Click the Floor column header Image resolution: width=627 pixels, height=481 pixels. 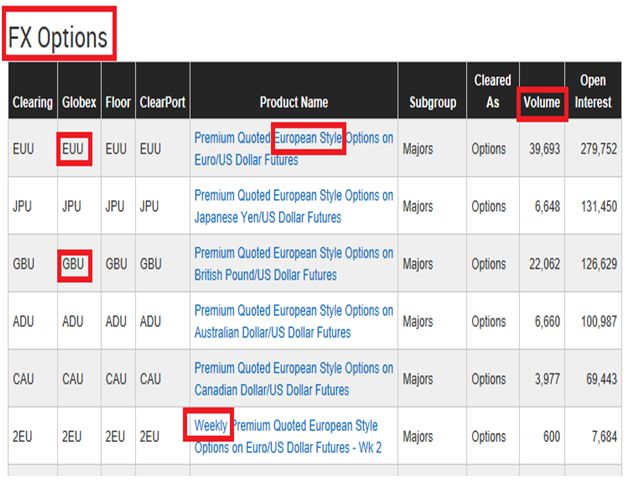[x=118, y=102]
